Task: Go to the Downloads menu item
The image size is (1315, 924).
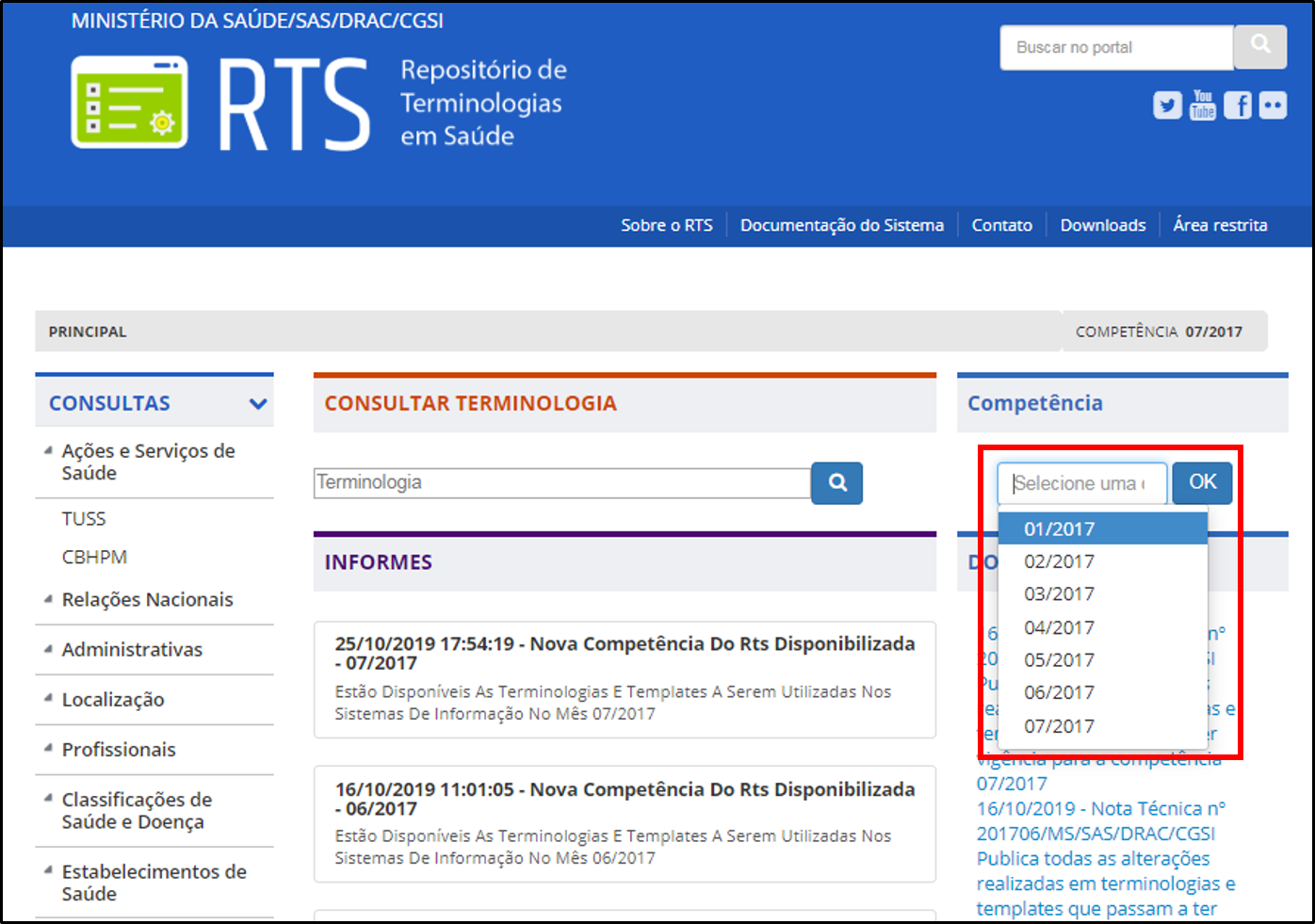Action: 1102,225
